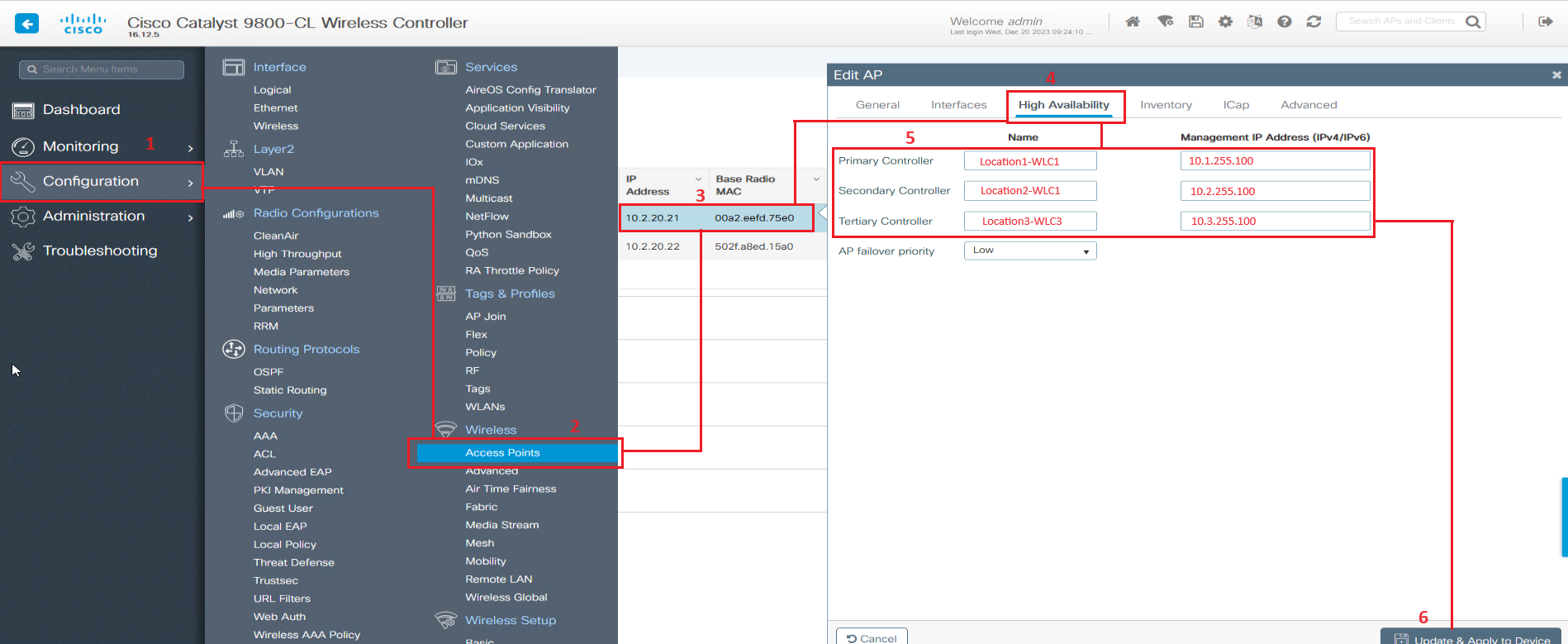The height and width of the screenshot is (644, 1568).
Task: Click the Radio Configurations icon
Action: pos(234,213)
